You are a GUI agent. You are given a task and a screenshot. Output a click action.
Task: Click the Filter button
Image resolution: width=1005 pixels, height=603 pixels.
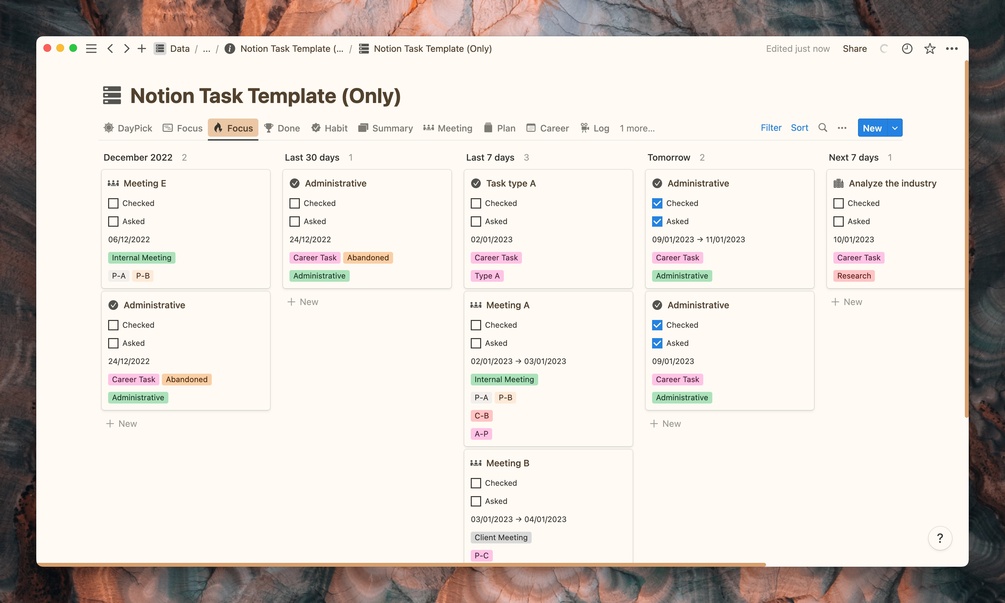tap(771, 128)
